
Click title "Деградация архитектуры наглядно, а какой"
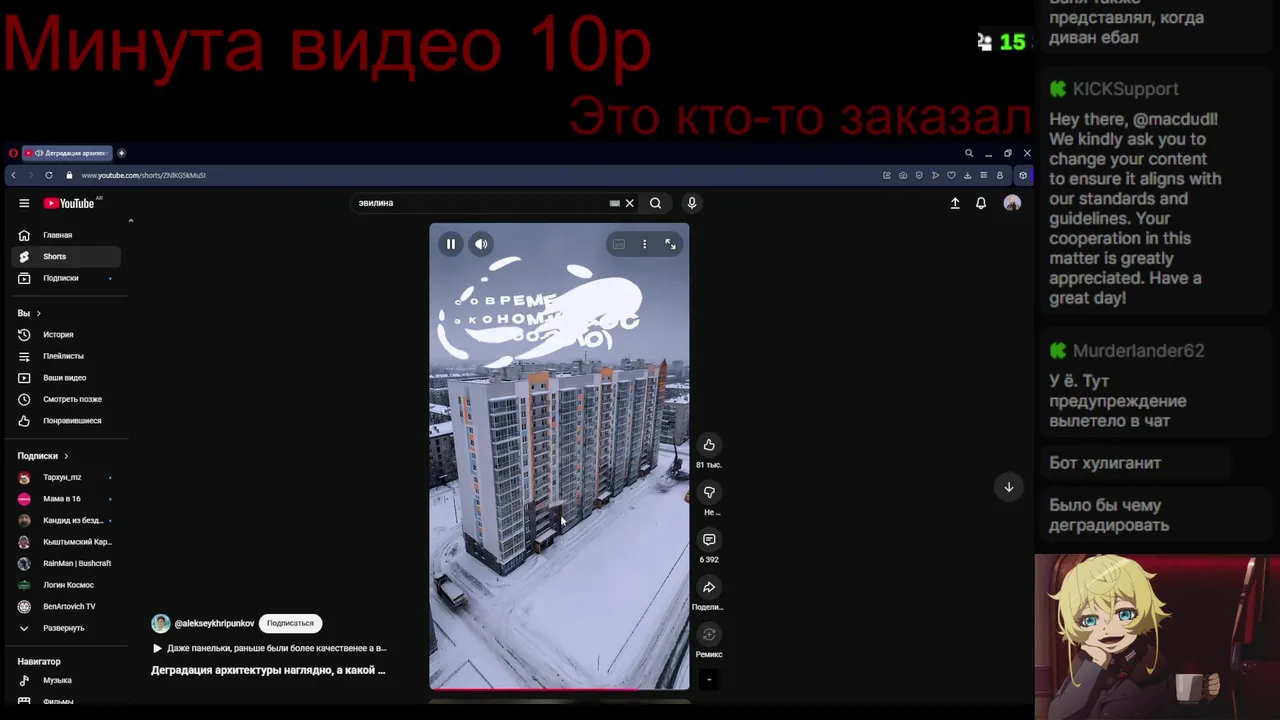click(x=268, y=670)
